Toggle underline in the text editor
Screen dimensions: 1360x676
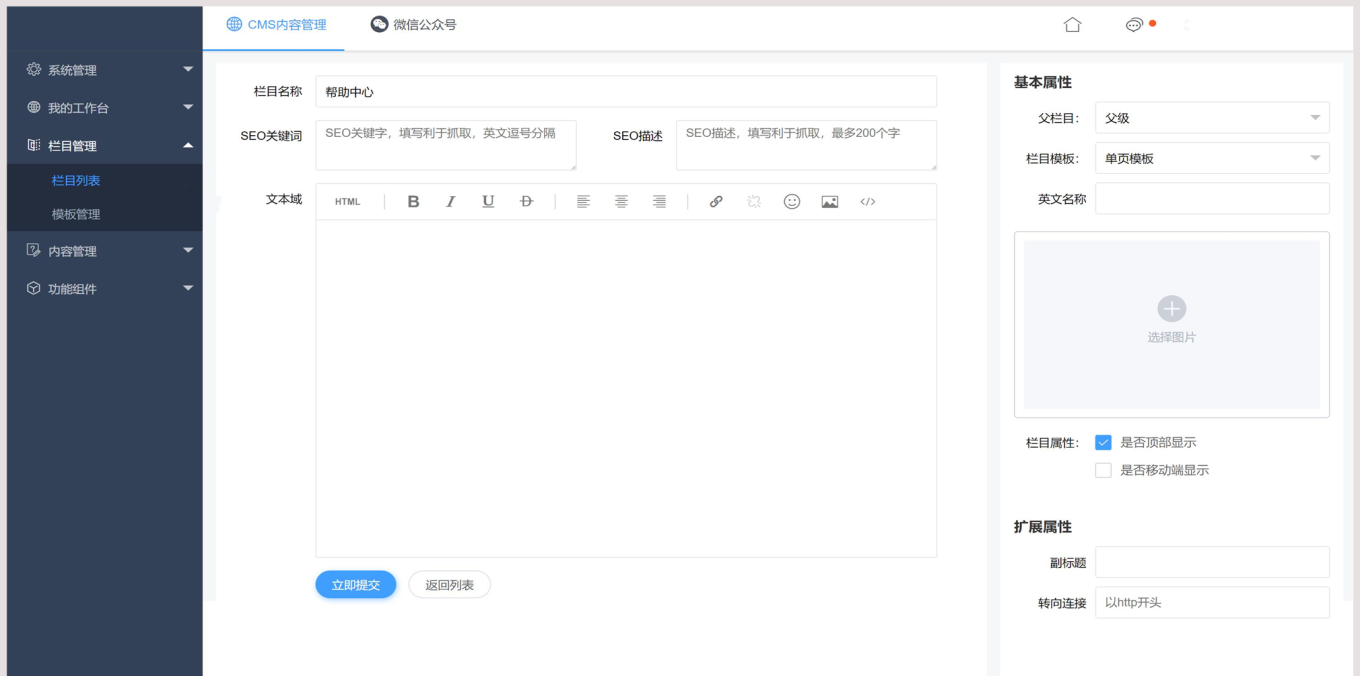coord(488,202)
